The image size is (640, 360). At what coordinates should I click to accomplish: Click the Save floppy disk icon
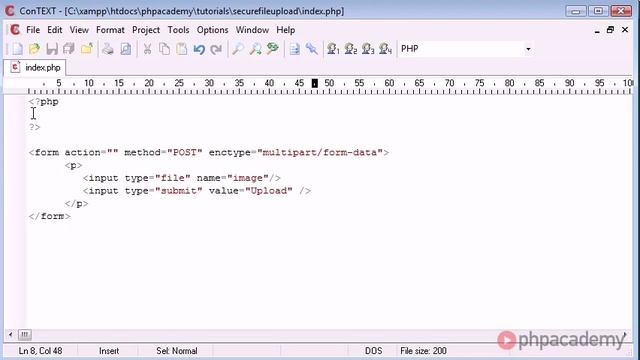(x=52, y=49)
